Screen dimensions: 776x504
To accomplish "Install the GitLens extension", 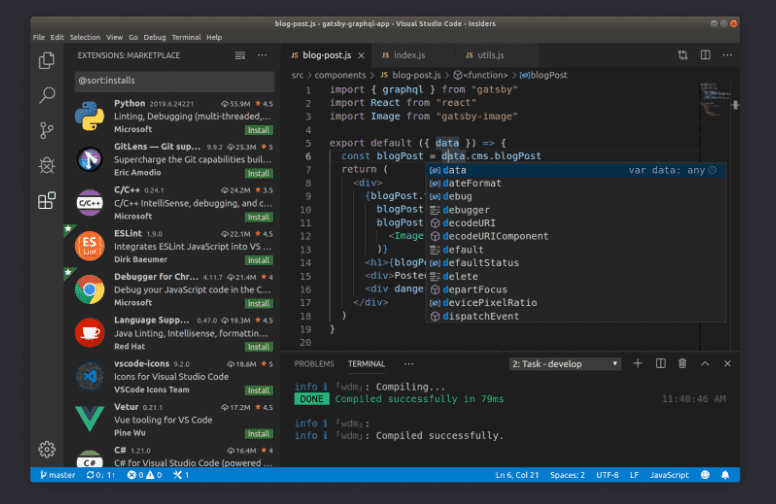I will 259,172.
